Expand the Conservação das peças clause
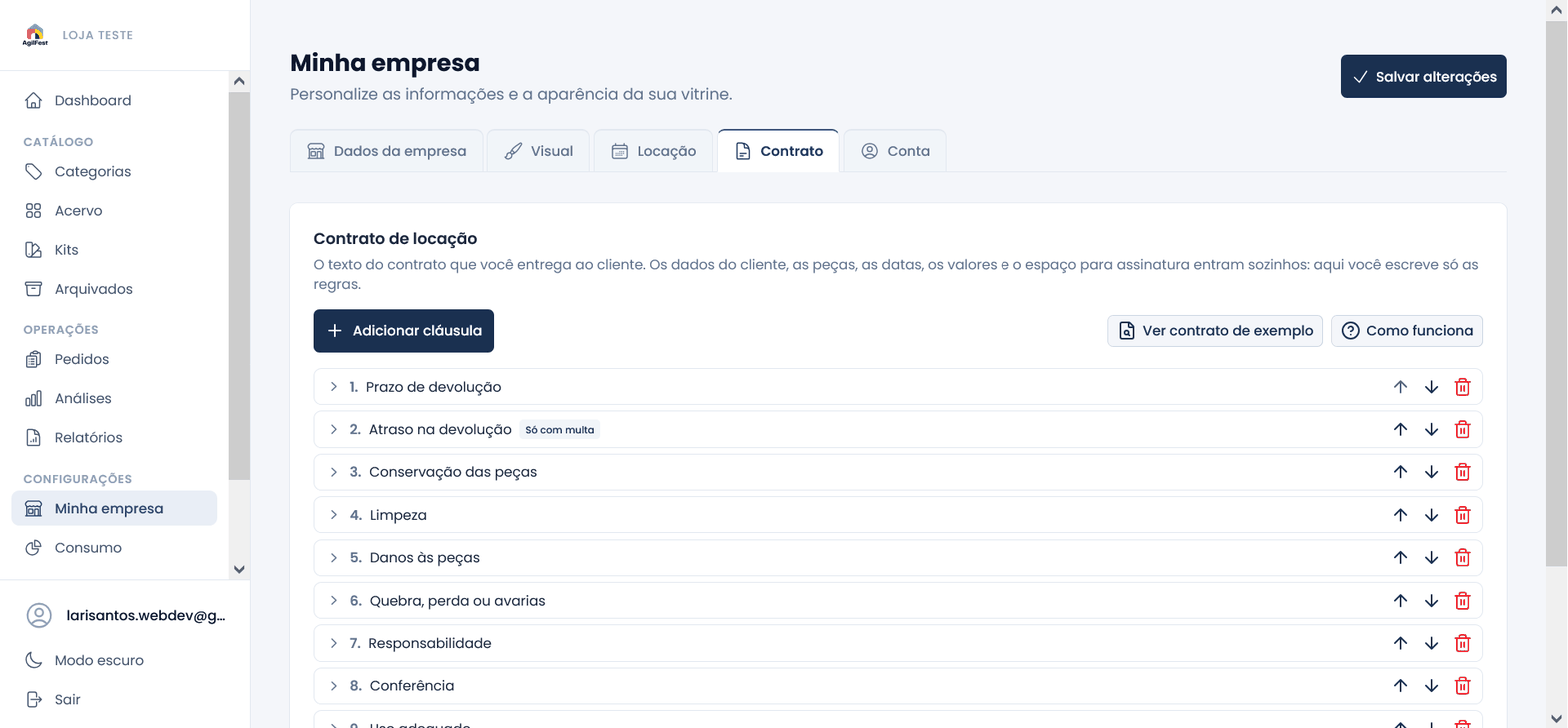This screenshot has height=728, width=1568. pos(334,472)
